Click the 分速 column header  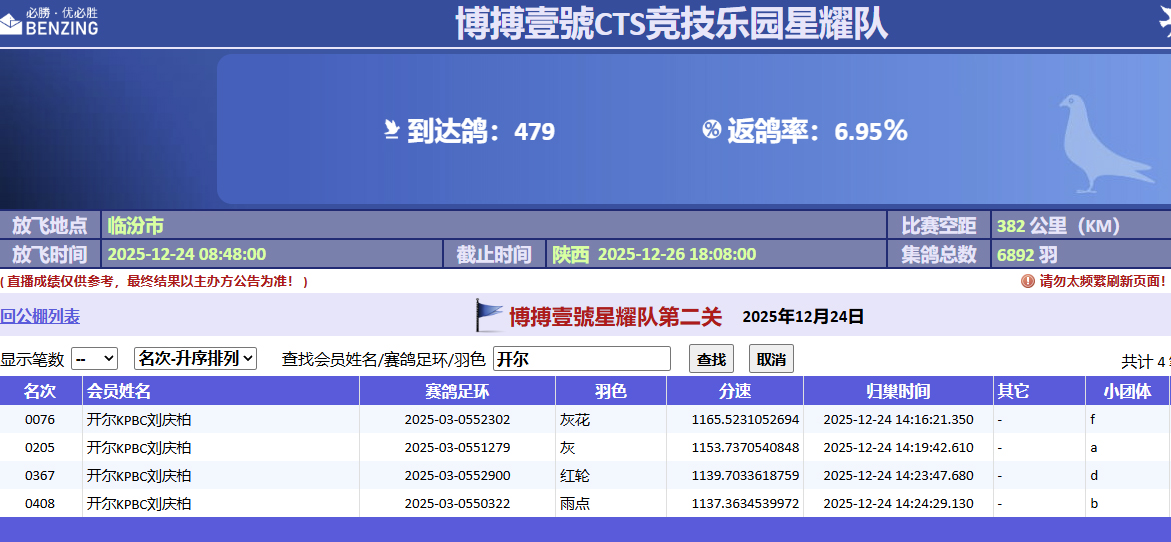(734, 391)
